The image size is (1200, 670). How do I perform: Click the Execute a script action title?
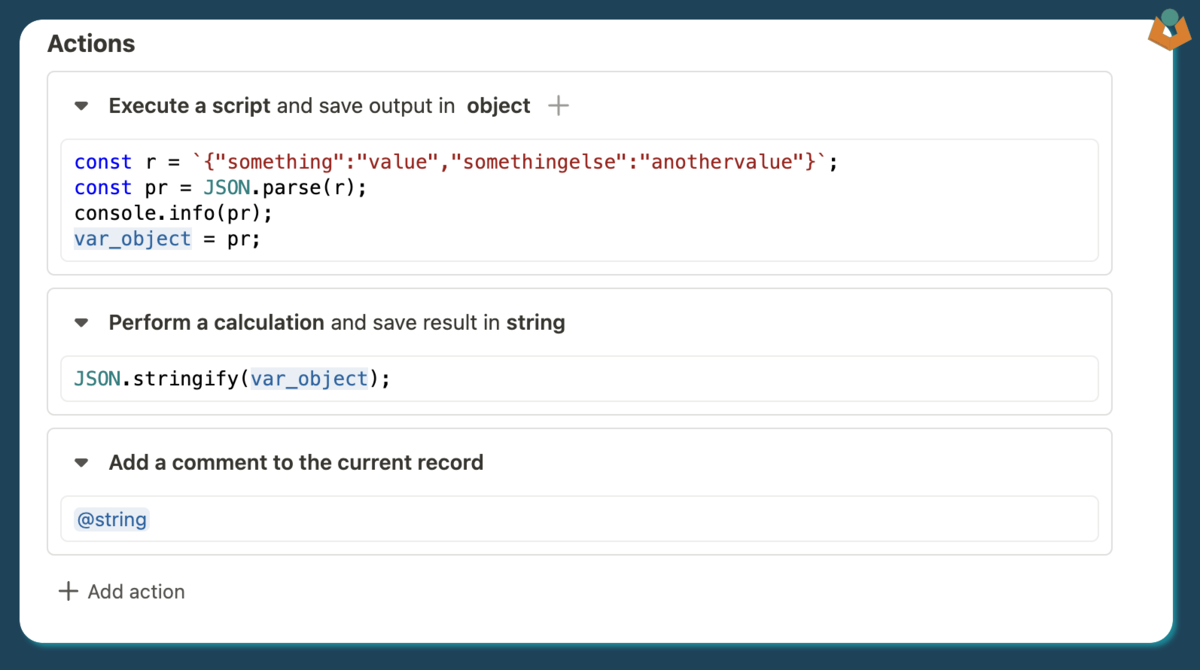click(x=189, y=105)
